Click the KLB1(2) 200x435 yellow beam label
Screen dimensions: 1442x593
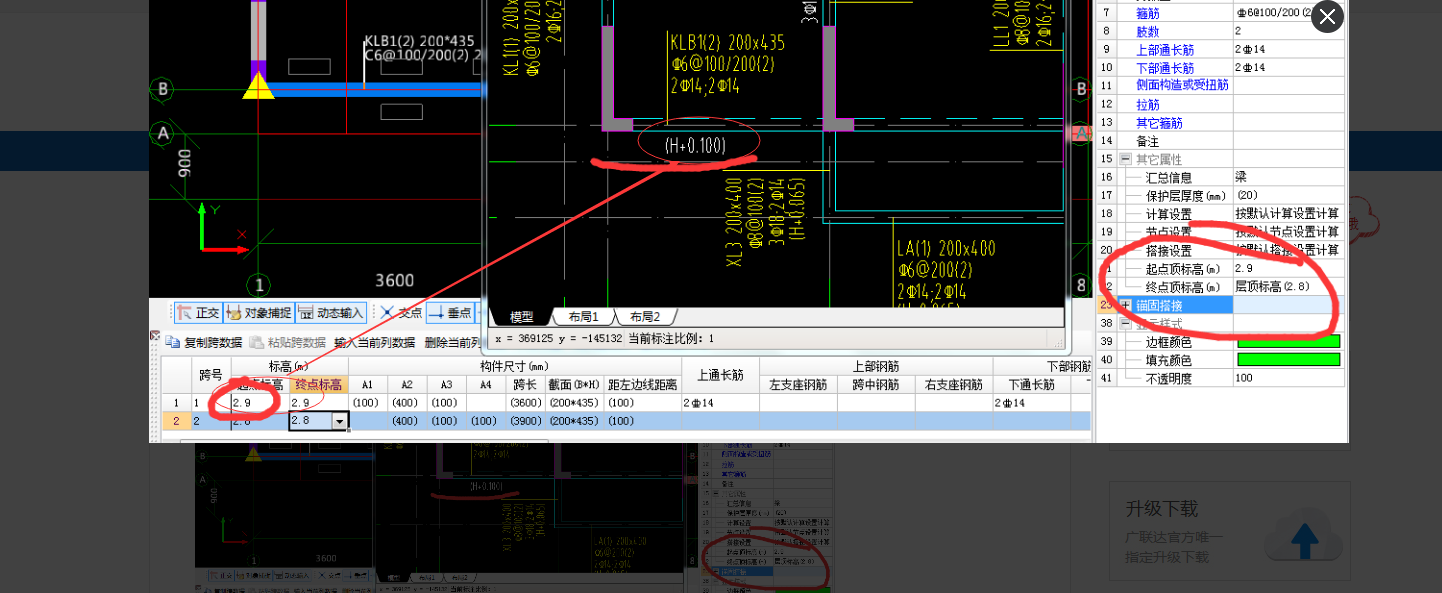[728, 43]
